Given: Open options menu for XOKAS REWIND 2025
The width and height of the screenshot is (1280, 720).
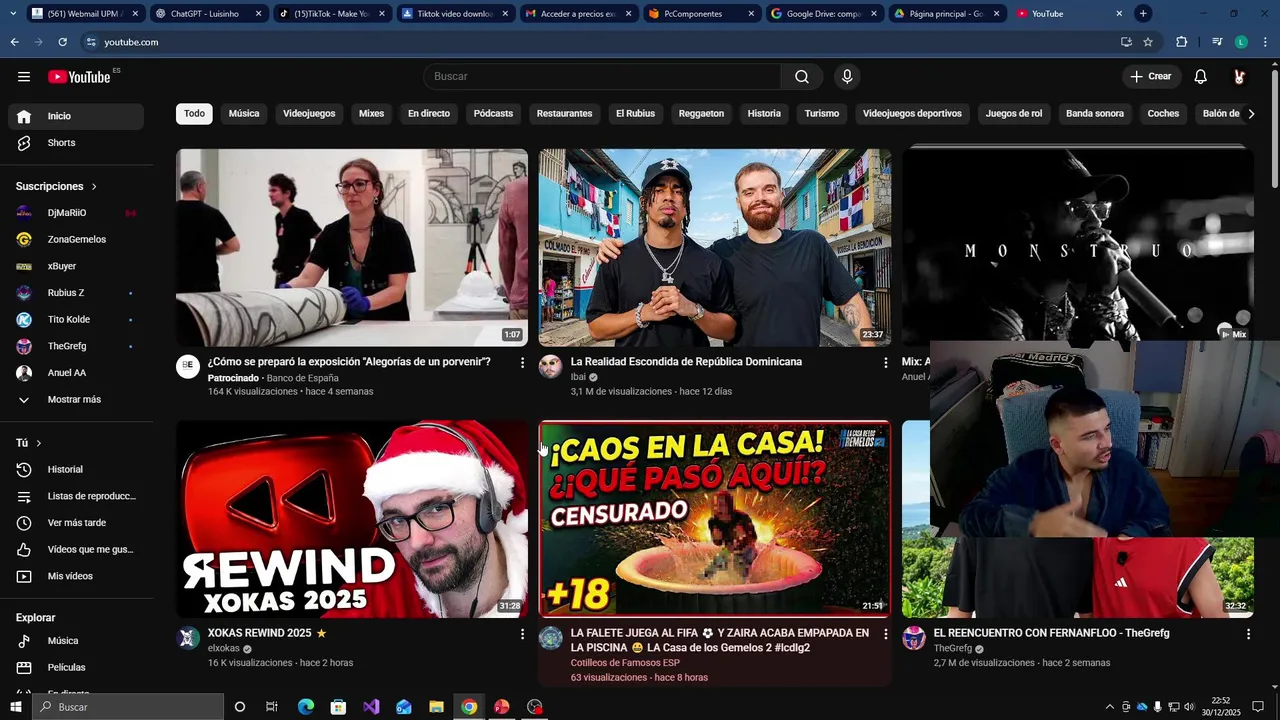Looking at the screenshot, I should [x=522, y=634].
